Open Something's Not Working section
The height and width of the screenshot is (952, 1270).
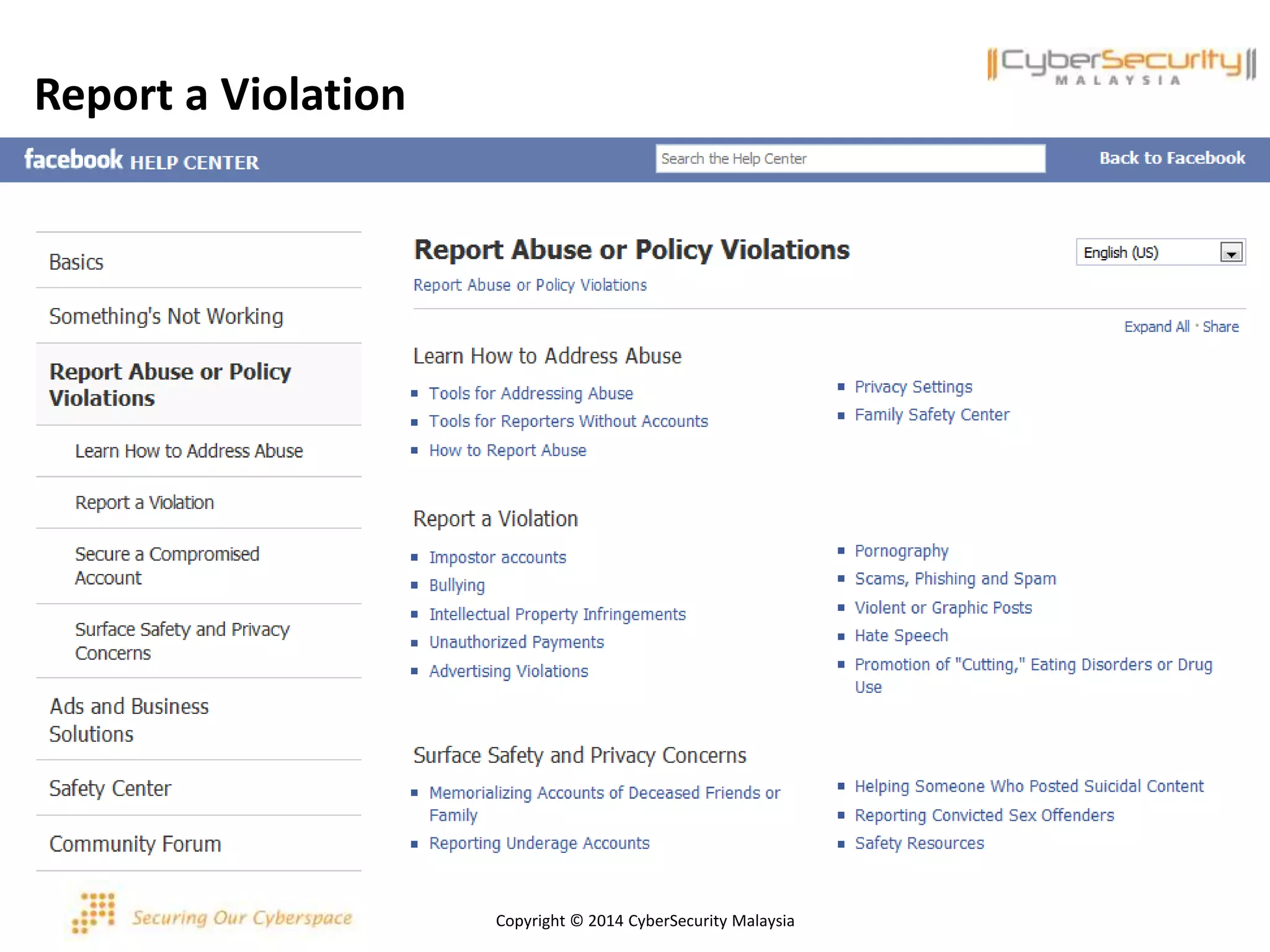point(198,316)
